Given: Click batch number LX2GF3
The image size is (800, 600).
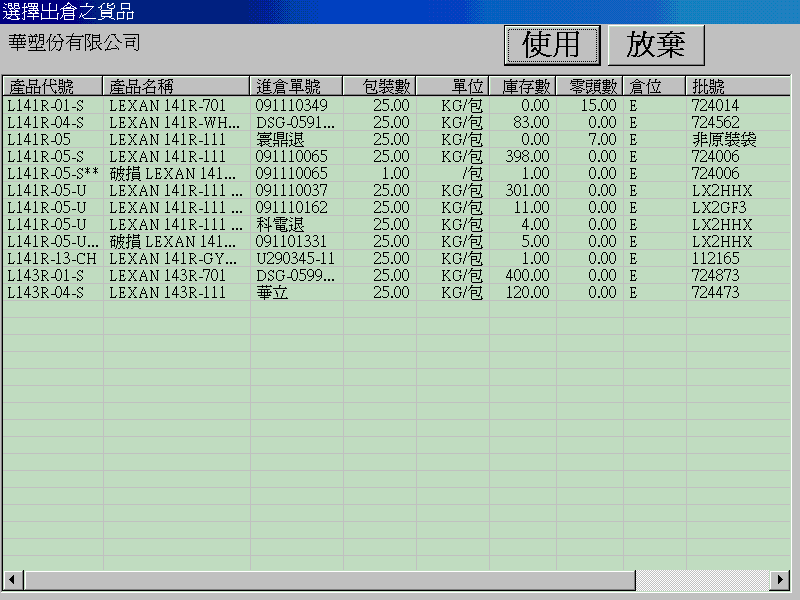Looking at the screenshot, I should click(719, 208).
